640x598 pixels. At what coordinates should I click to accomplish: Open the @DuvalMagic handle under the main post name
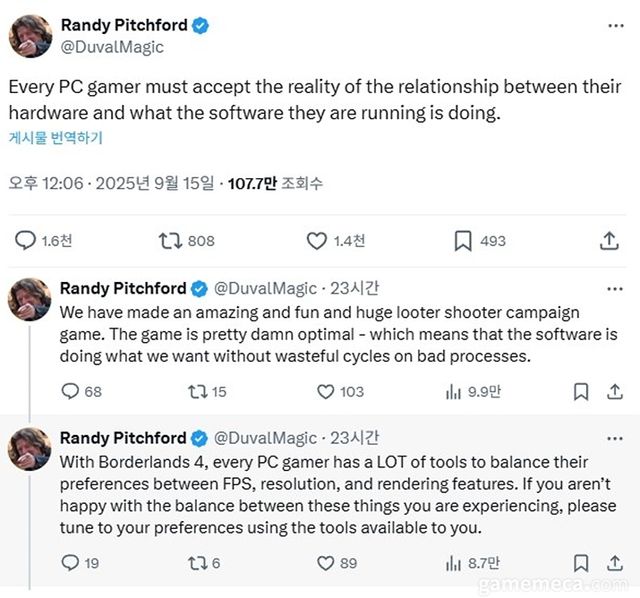click(111, 46)
